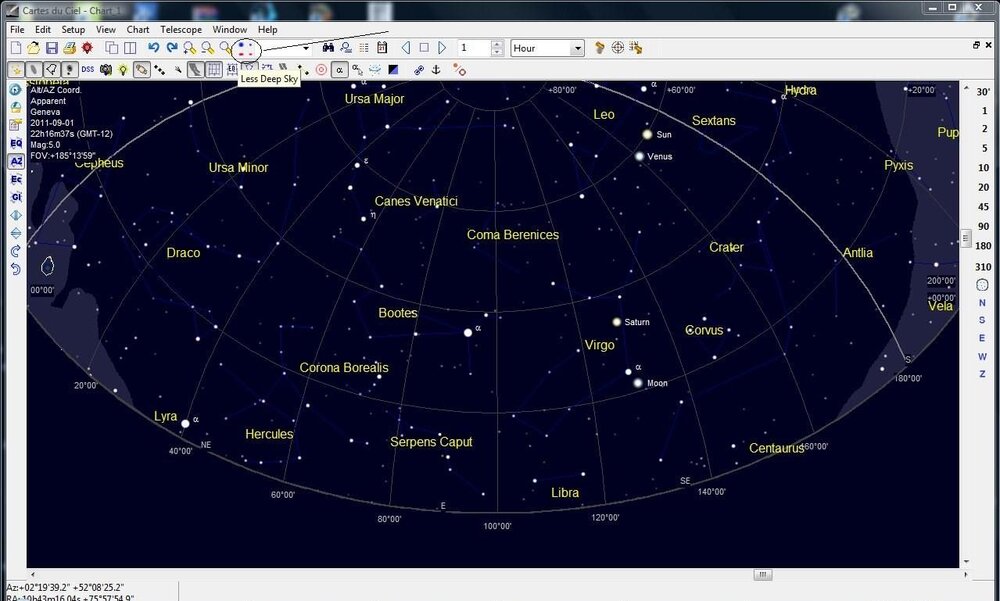The height and width of the screenshot is (601, 1000).
Task: Face the S south horizon direction
Action: (982, 320)
